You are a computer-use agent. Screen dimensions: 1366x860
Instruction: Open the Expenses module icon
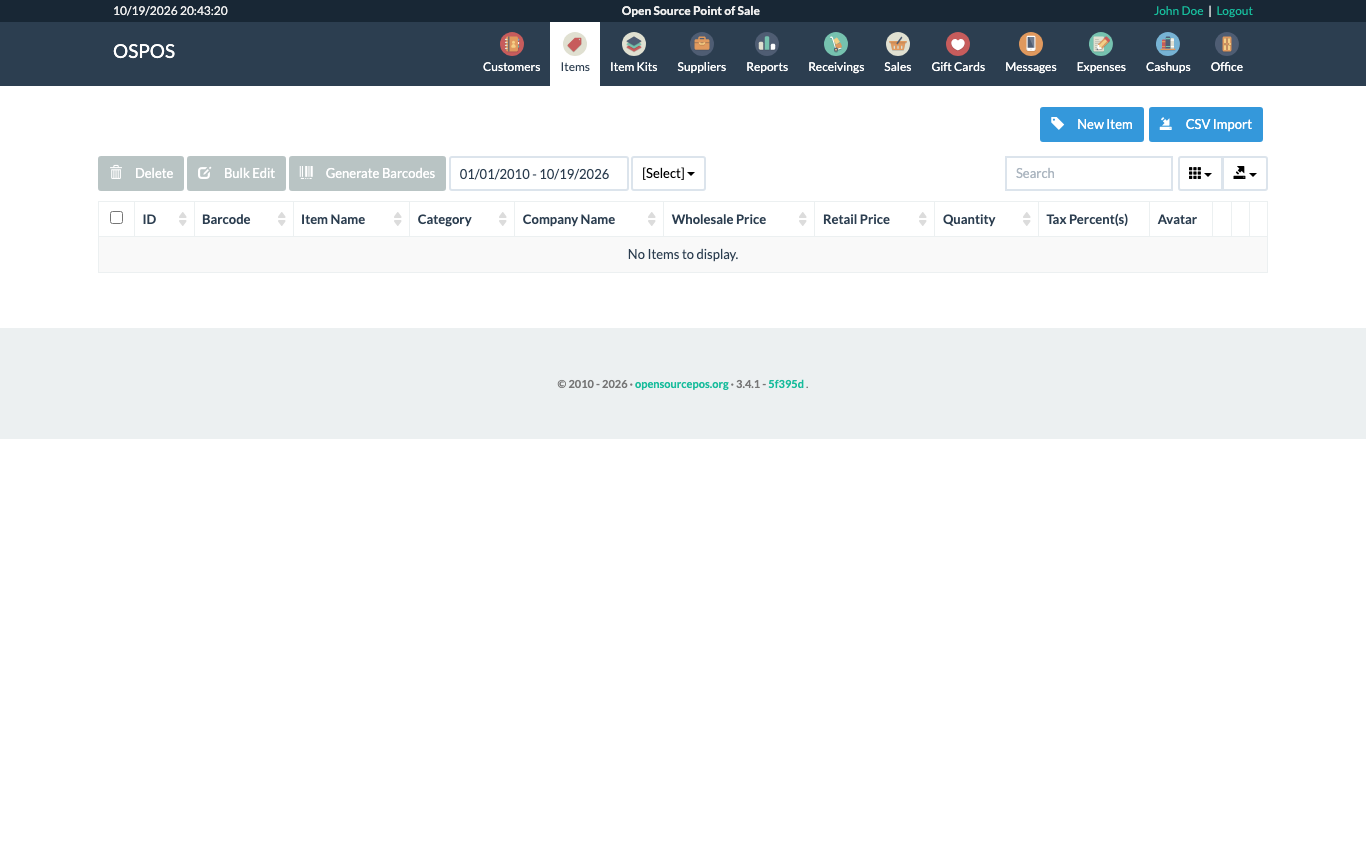(x=1101, y=44)
